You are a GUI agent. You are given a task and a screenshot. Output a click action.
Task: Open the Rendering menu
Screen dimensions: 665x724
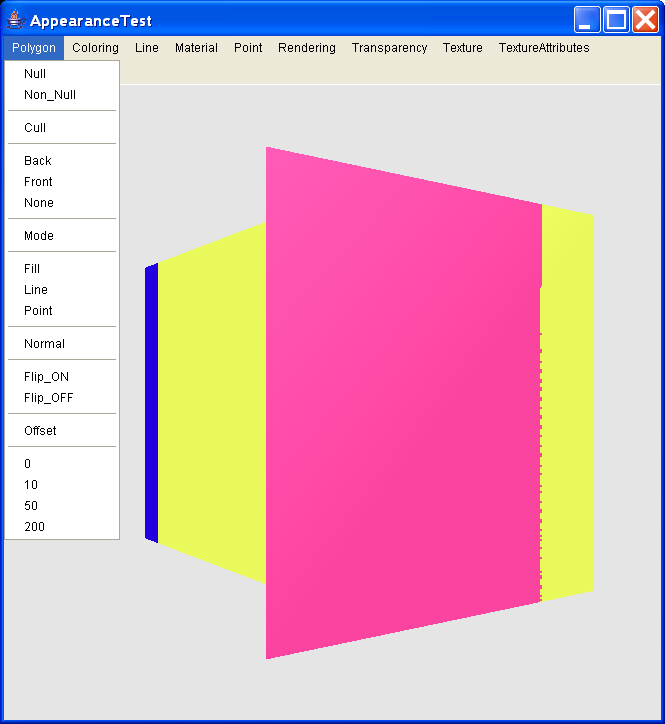coord(307,48)
